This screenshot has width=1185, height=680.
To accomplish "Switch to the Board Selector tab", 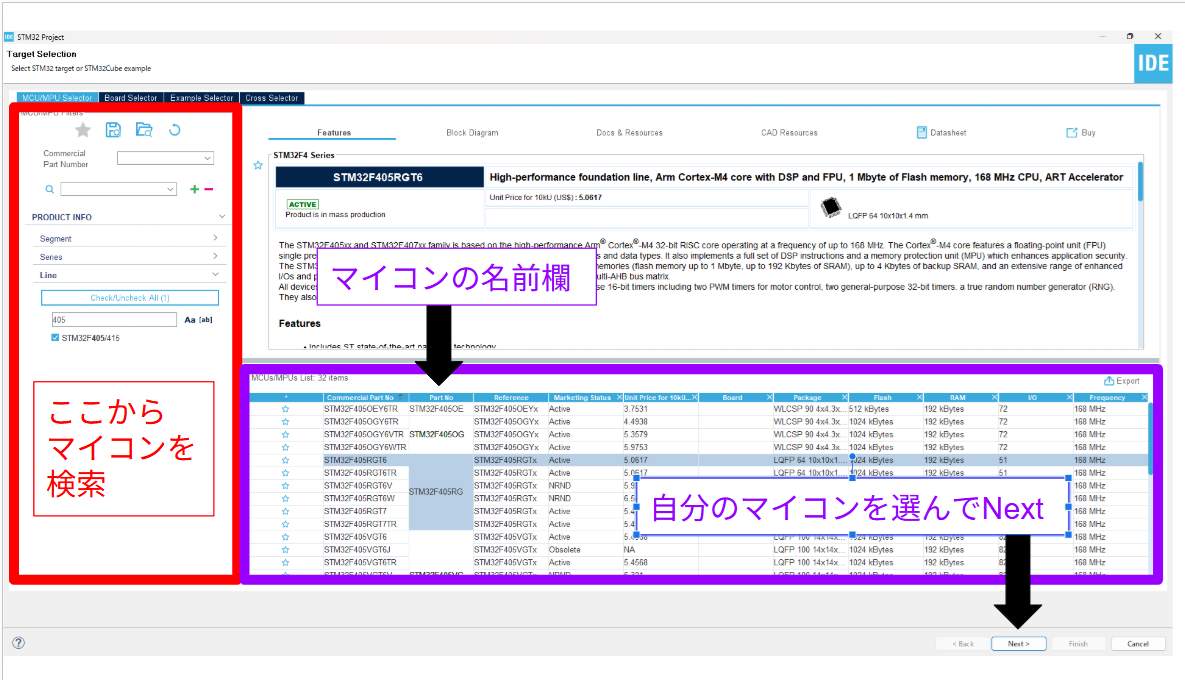I will 131,98.
